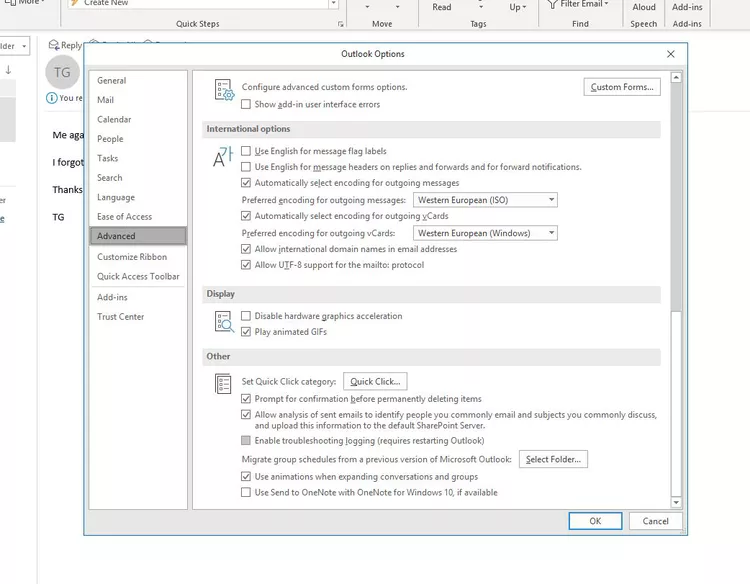Toggle auto-select encoding for outgoing messages
The width and height of the screenshot is (750, 584).
[x=246, y=183]
